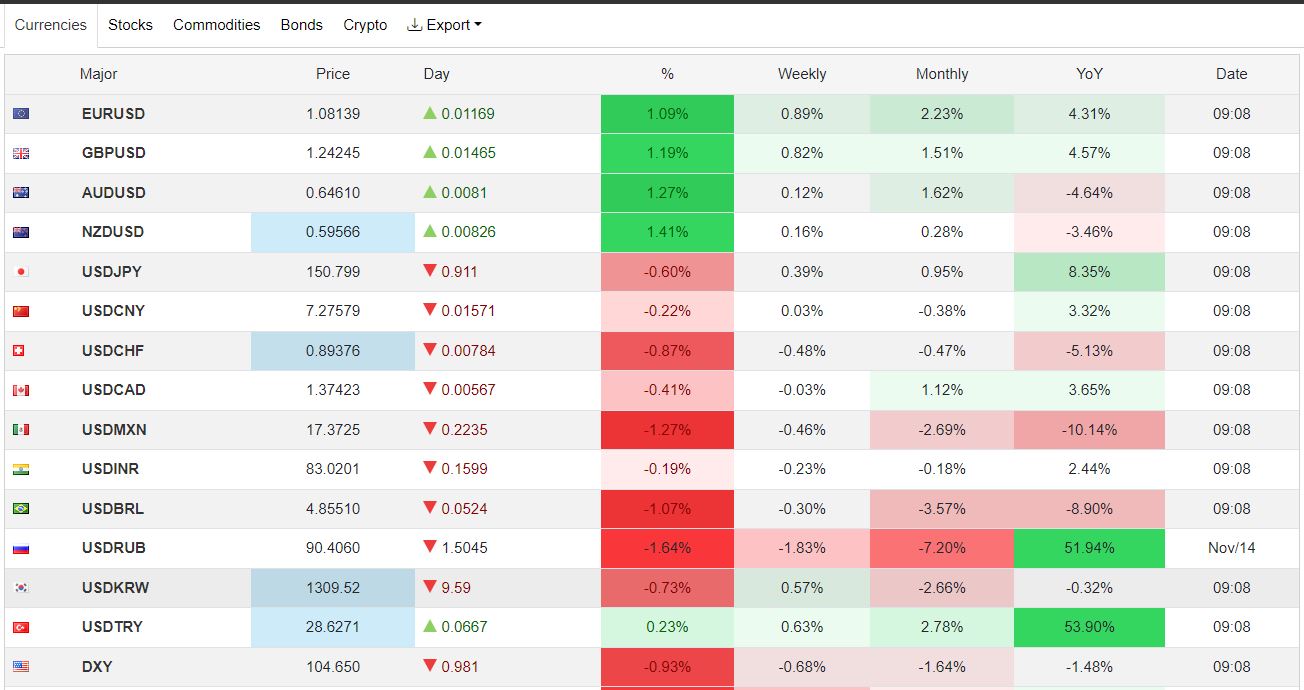This screenshot has height=690, width=1304.
Task: Click the Canadian flag beside USDCAD
Action: pos(21,390)
